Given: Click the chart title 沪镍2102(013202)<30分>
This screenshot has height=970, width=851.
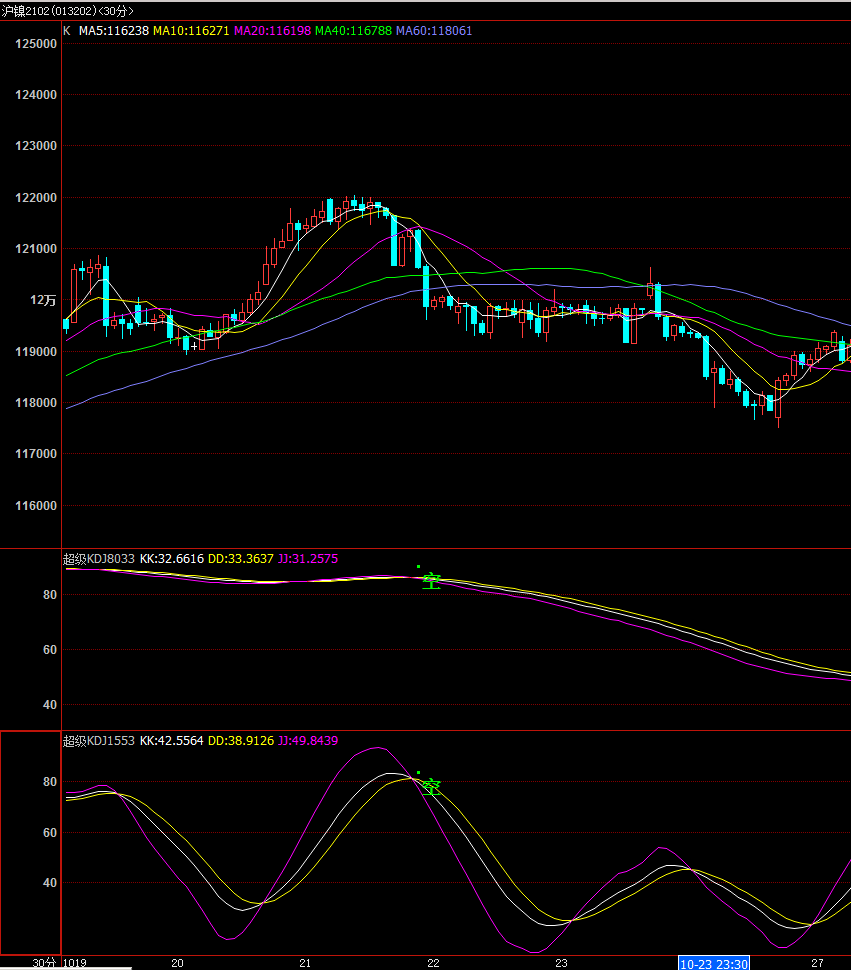Looking at the screenshot, I should pos(67,11).
